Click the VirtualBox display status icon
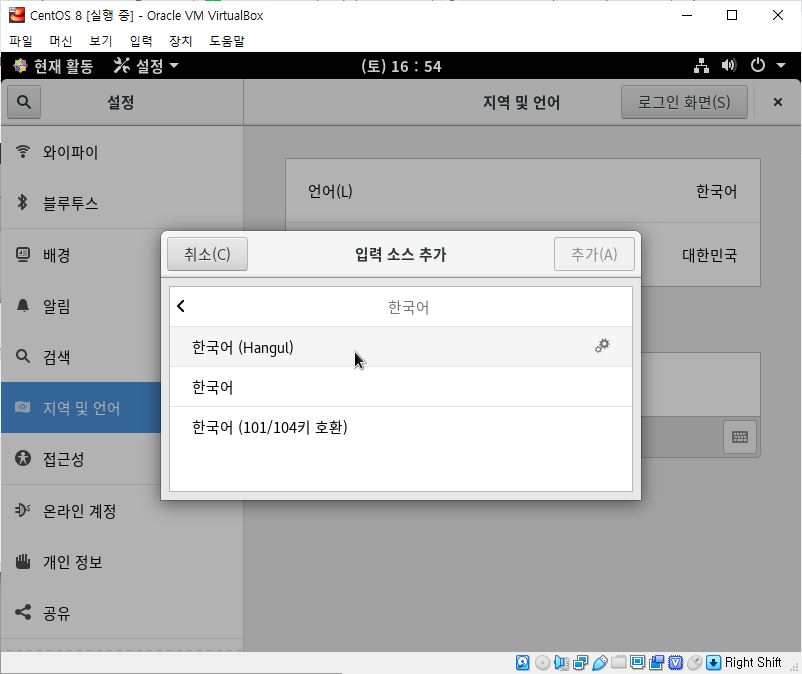The height and width of the screenshot is (674, 802). pos(637,663)
